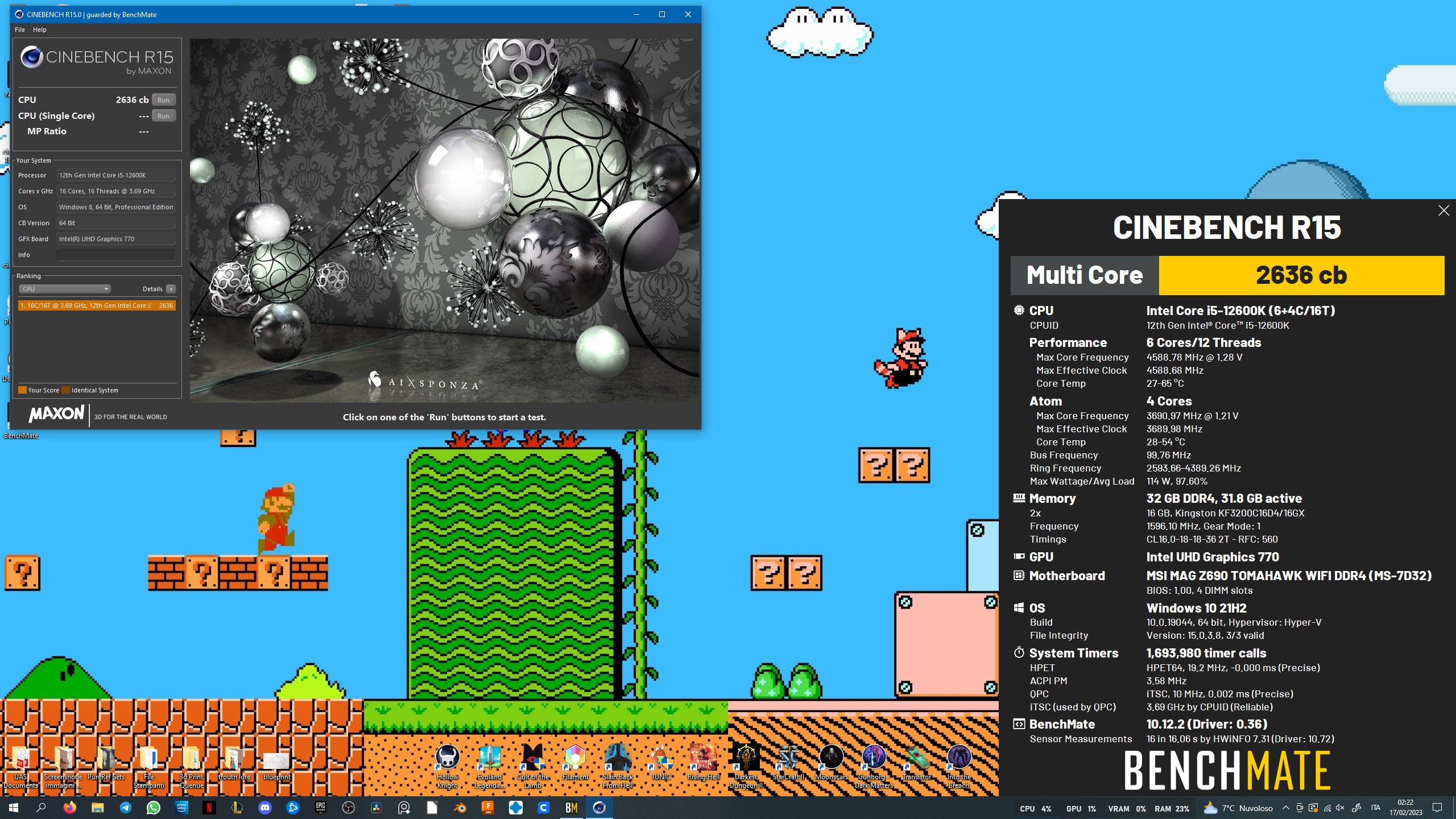
Task: Open the PureRef Sets desktop folder
Action: pyautogui.click(x=106, y=763)
